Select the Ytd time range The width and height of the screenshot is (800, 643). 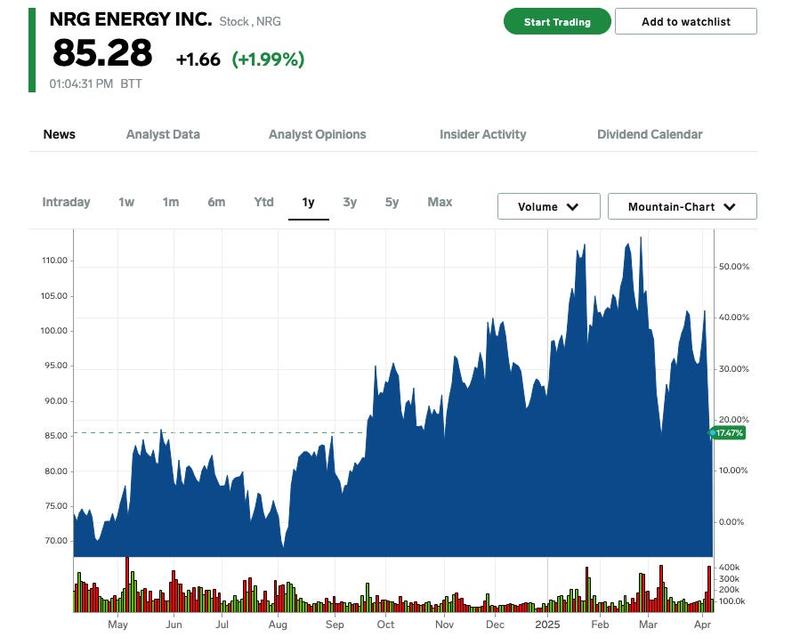(x=263, y=202)
